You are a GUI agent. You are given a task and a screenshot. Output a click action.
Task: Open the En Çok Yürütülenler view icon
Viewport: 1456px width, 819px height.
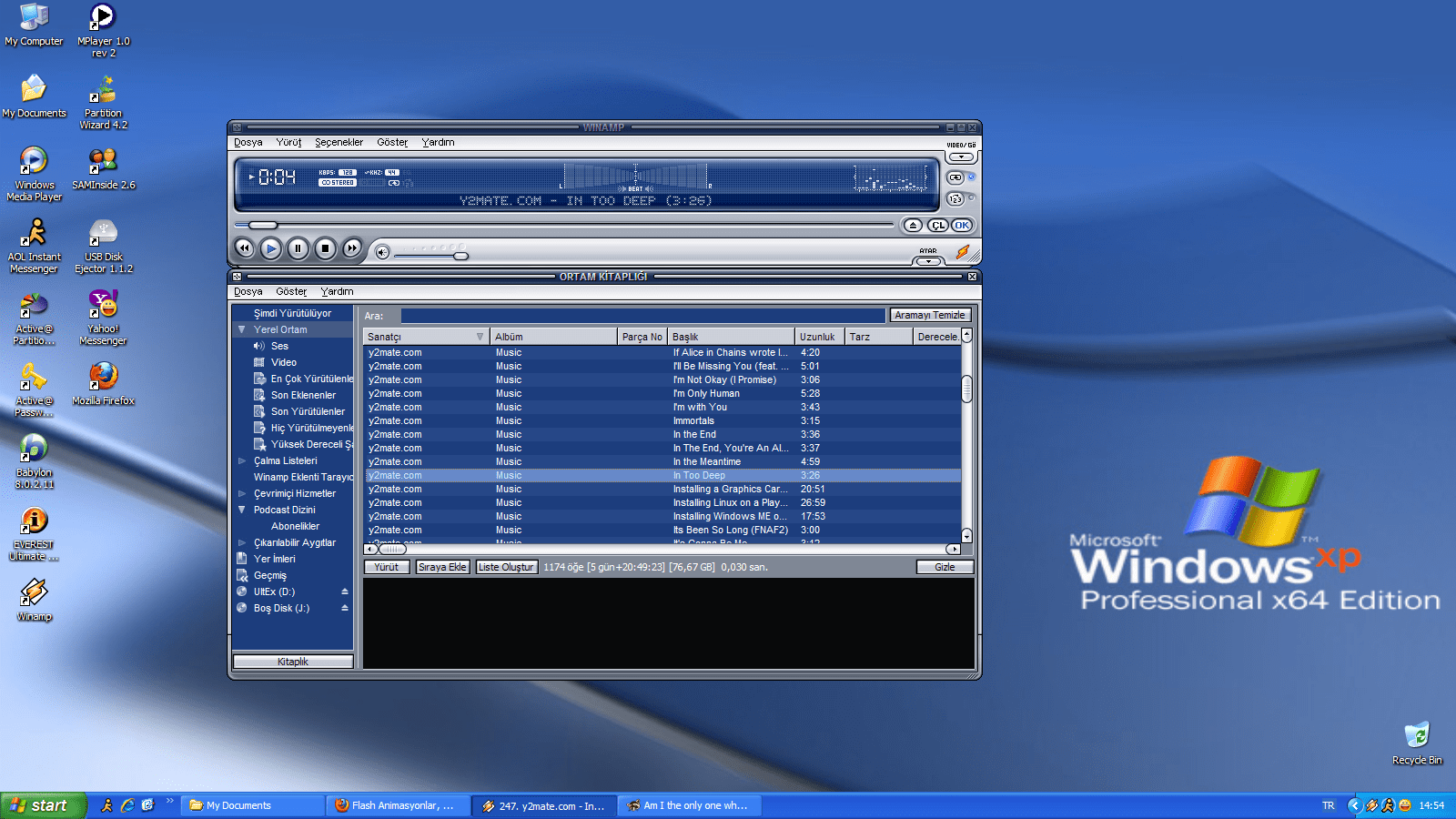[x=259, y=379]
